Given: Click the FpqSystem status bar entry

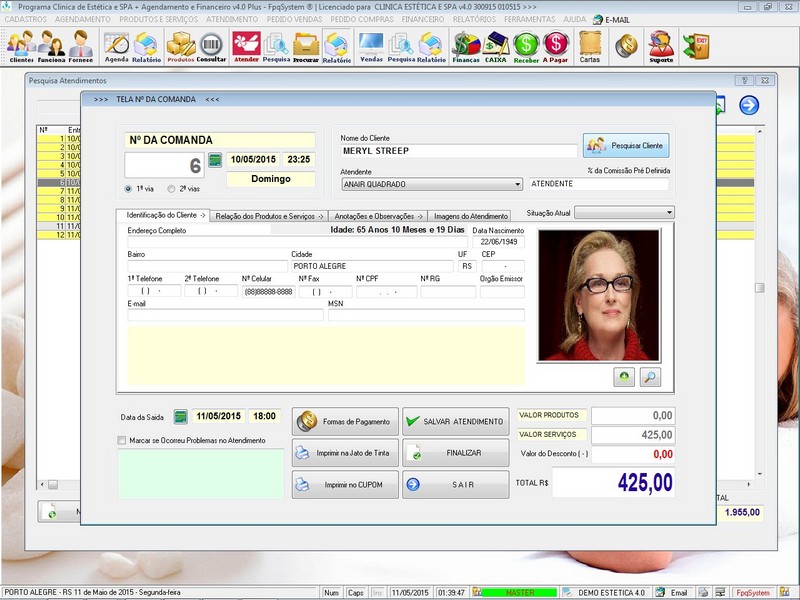Looking at the screenshot, I should click(x=753, y=593).
